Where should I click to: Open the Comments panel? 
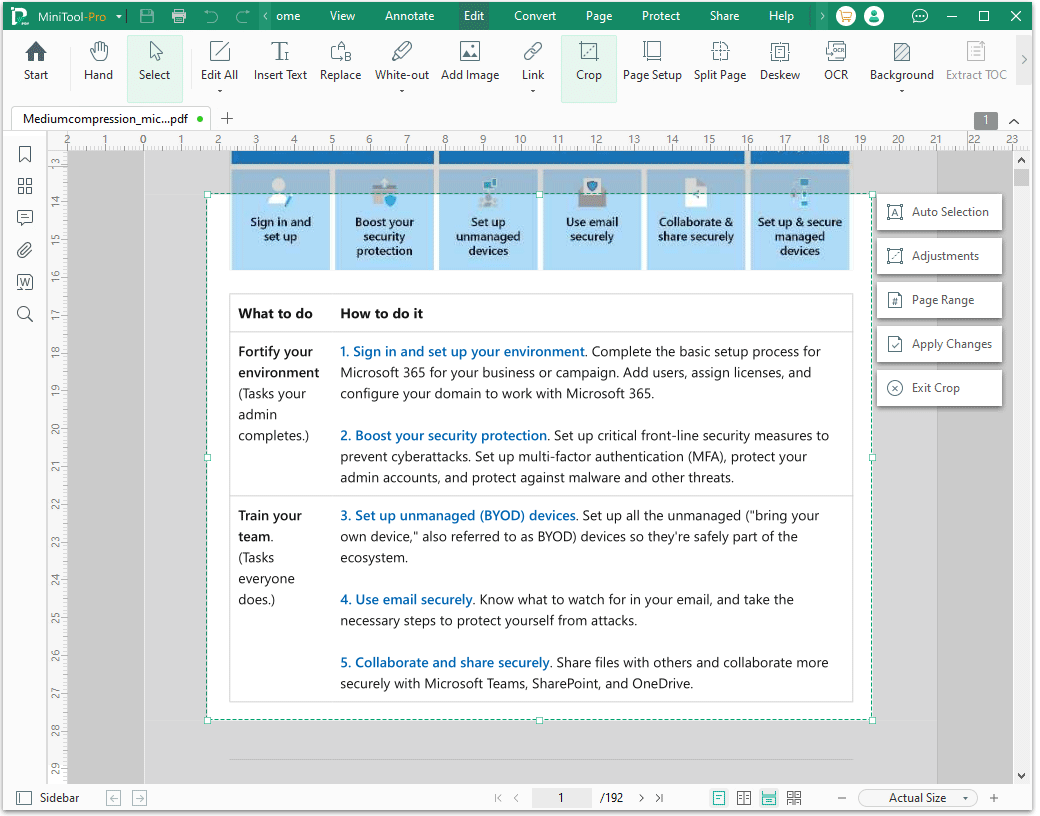24,218
